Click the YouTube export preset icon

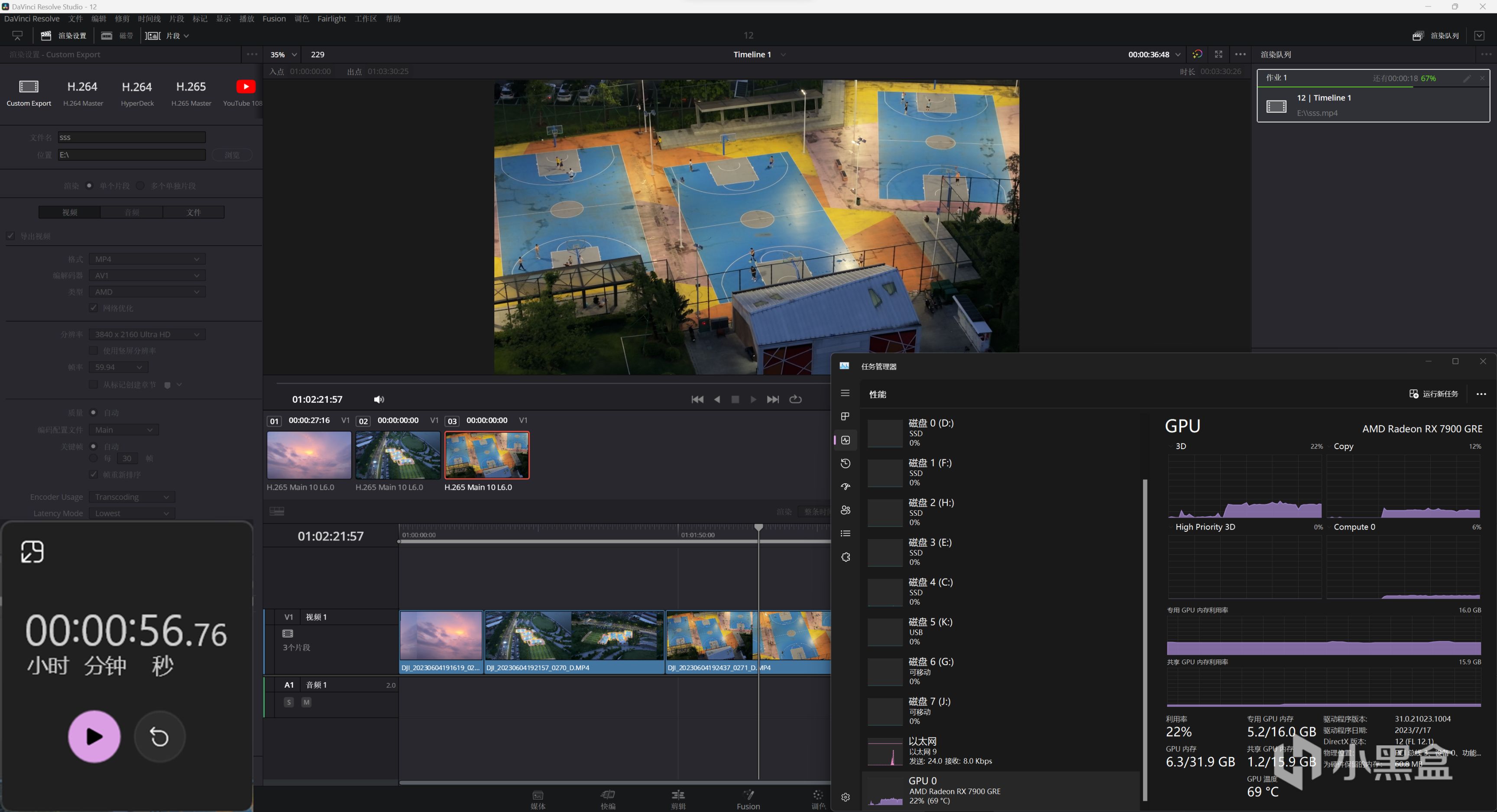[245, 87]
